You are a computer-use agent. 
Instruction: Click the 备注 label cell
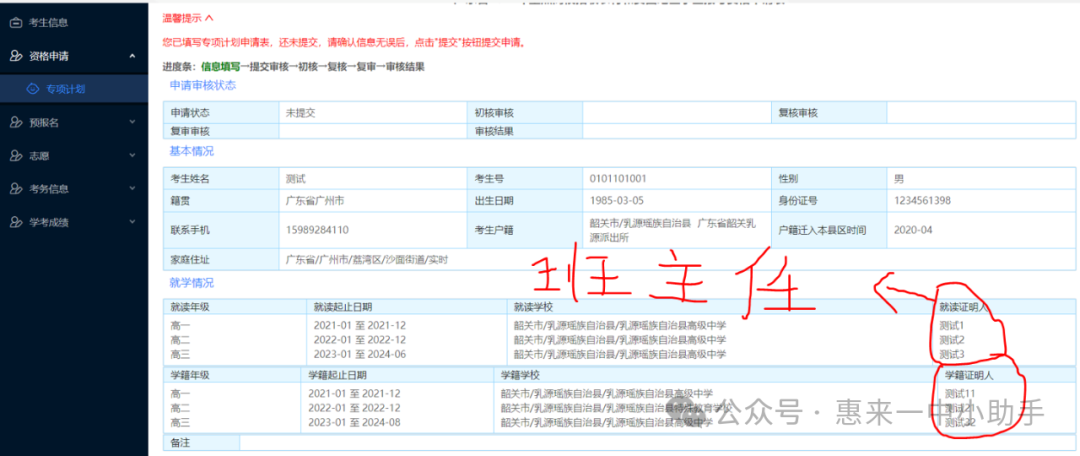(201, 442)
